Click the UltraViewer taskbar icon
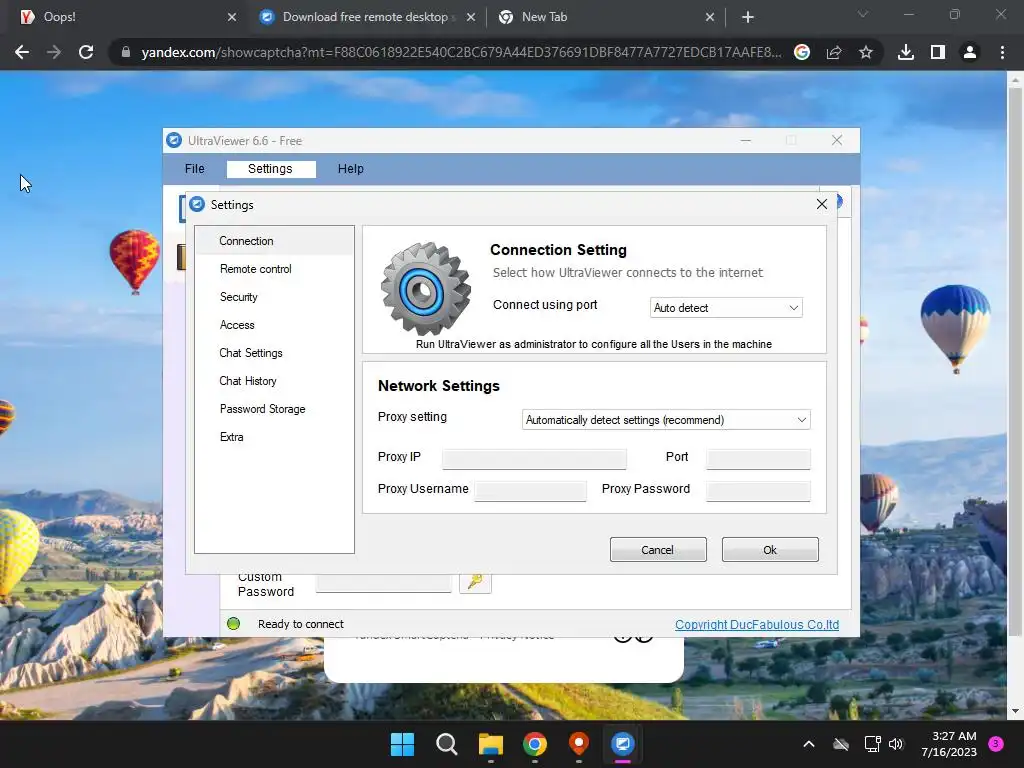Screen dimensions: 1024x768 click(622, 744)
